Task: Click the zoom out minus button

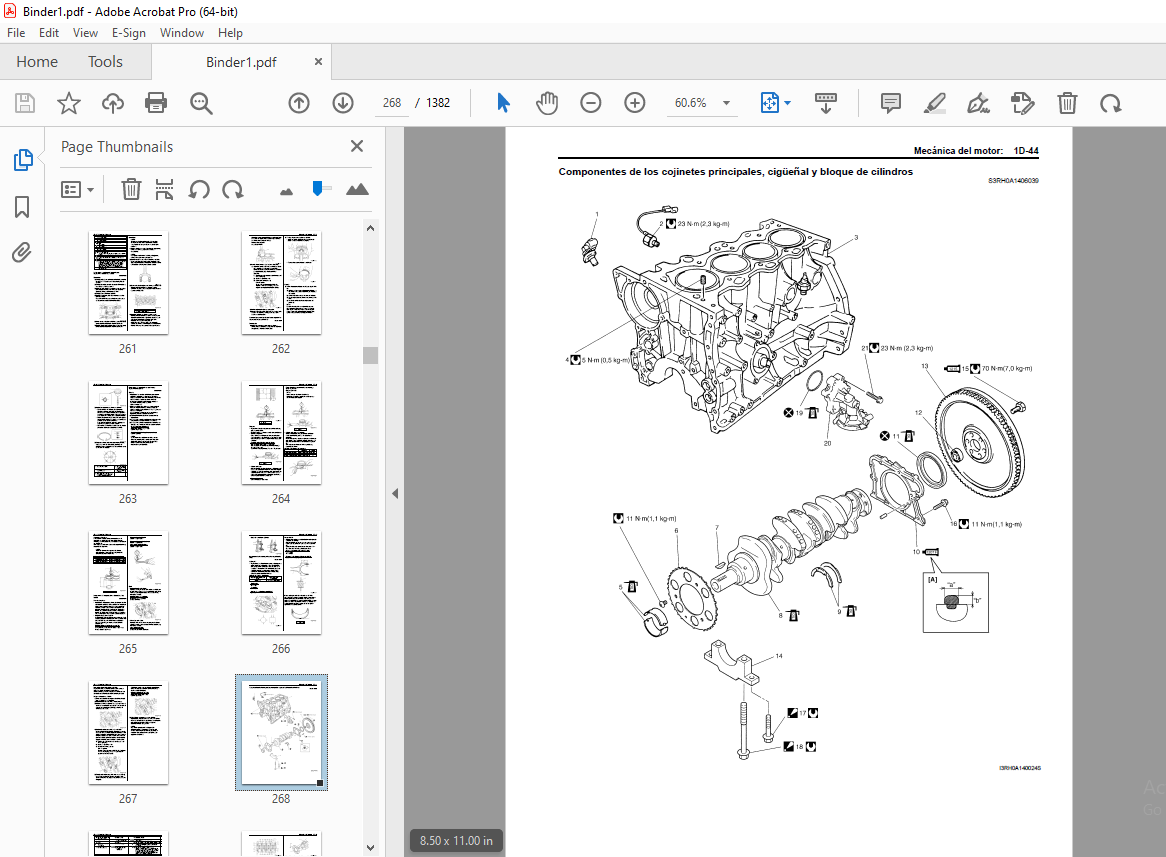Action: tap(590, 103)
